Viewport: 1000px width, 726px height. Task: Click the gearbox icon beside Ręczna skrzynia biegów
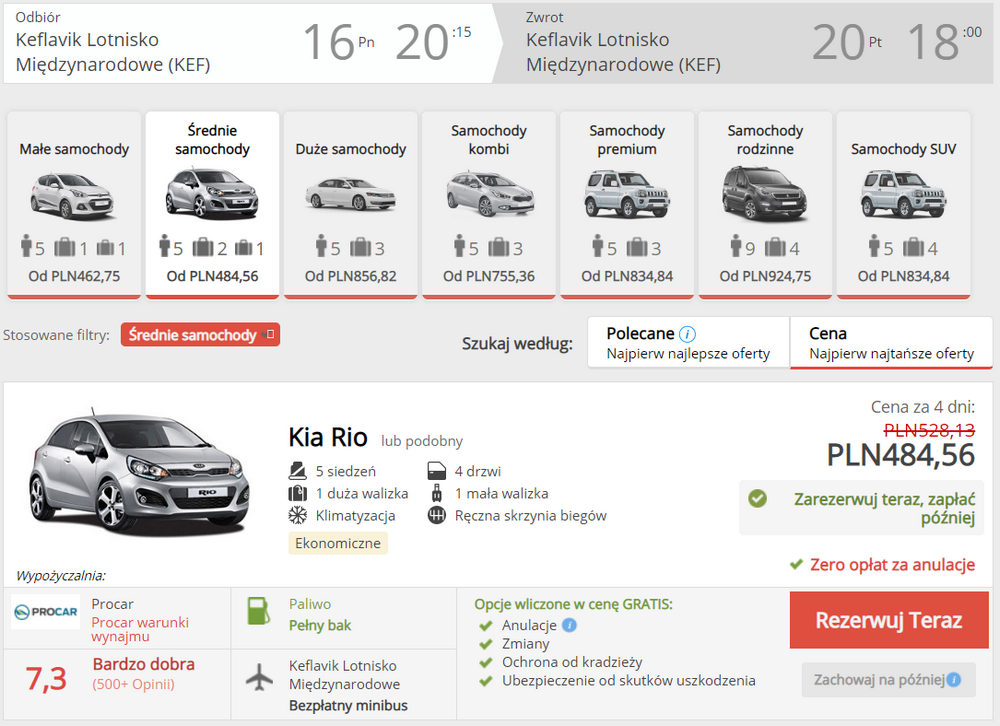point(437,515)
